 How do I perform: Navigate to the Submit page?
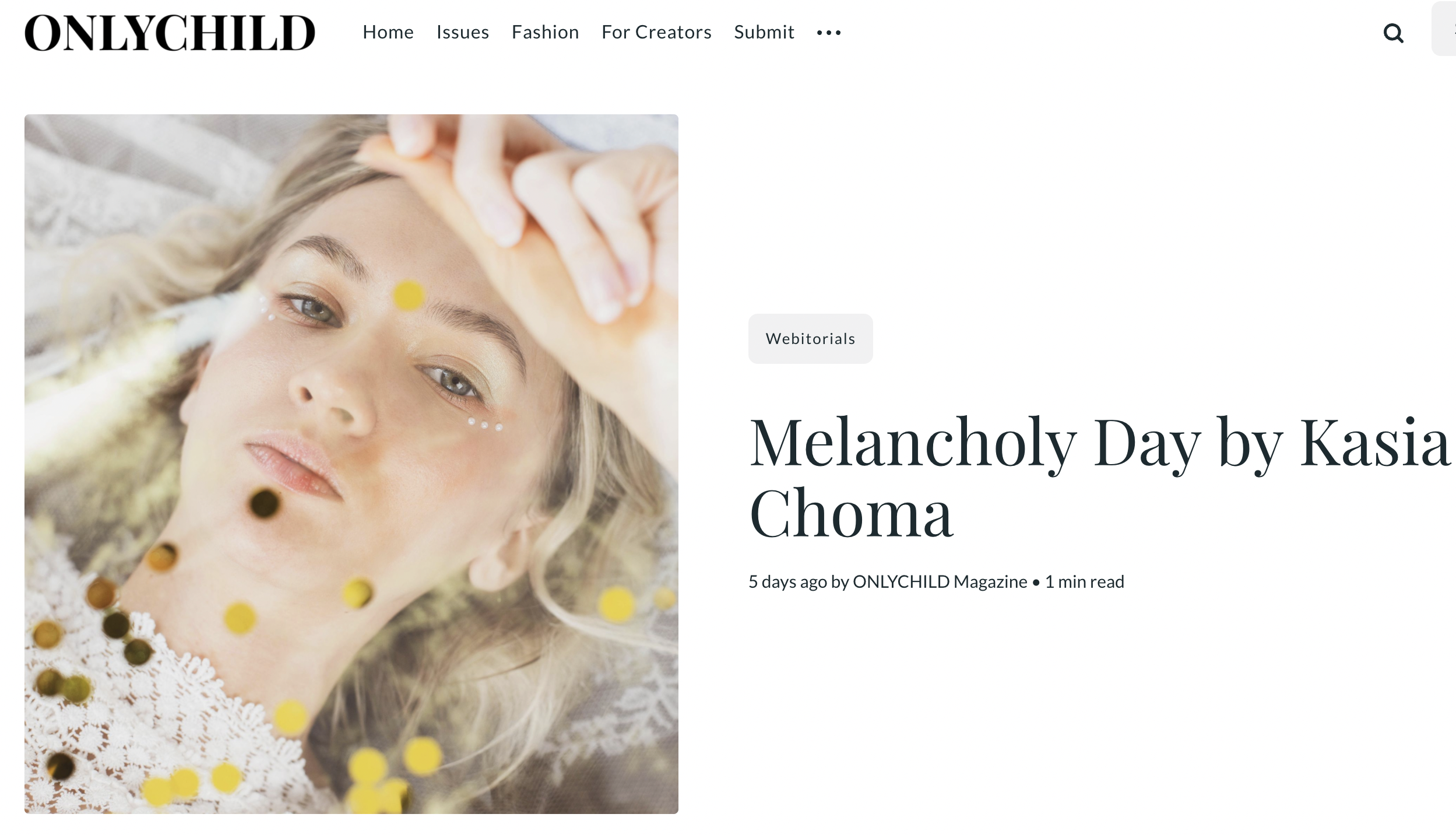[x=764, y=32]
